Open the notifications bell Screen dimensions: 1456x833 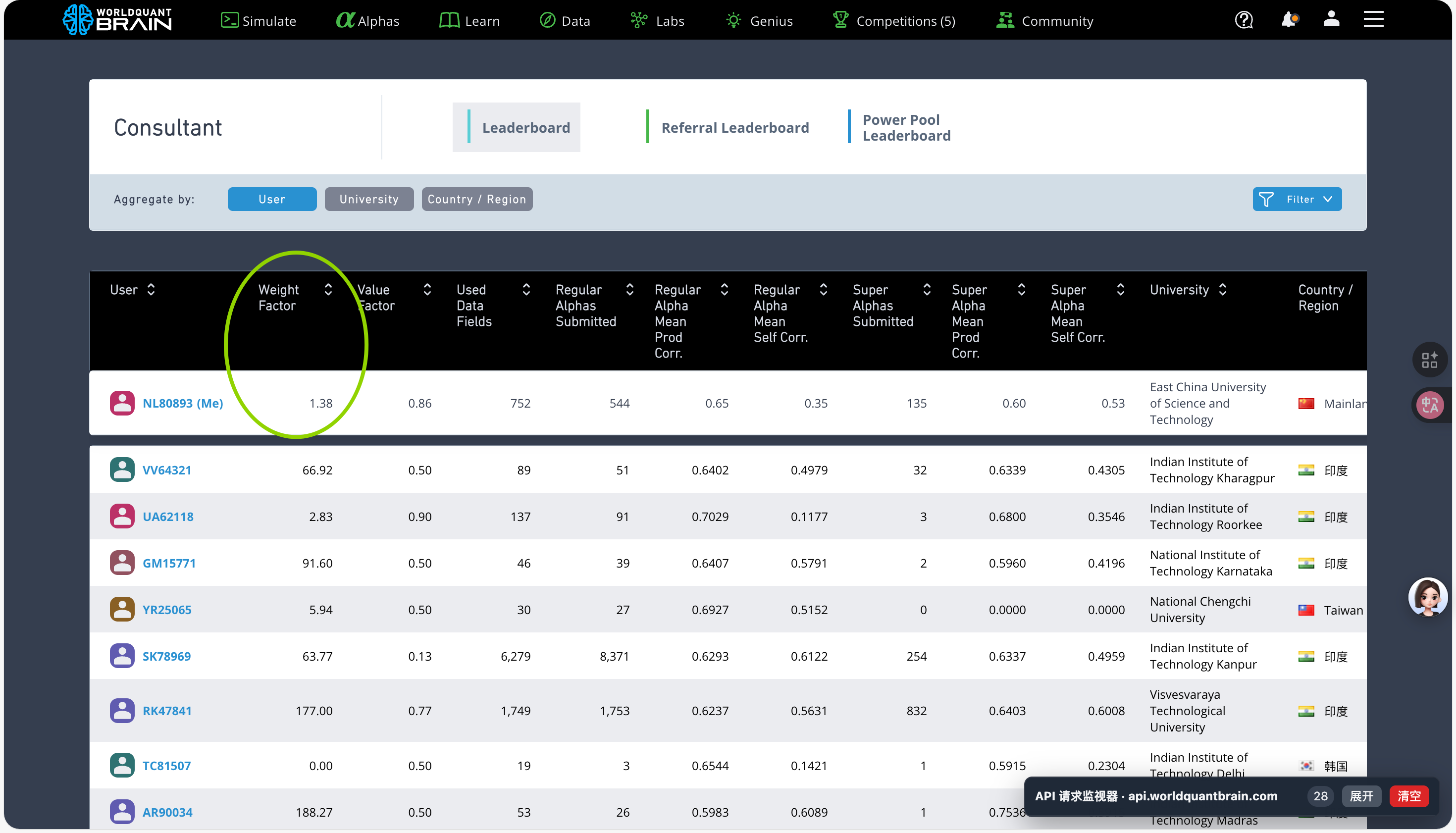1289,20
